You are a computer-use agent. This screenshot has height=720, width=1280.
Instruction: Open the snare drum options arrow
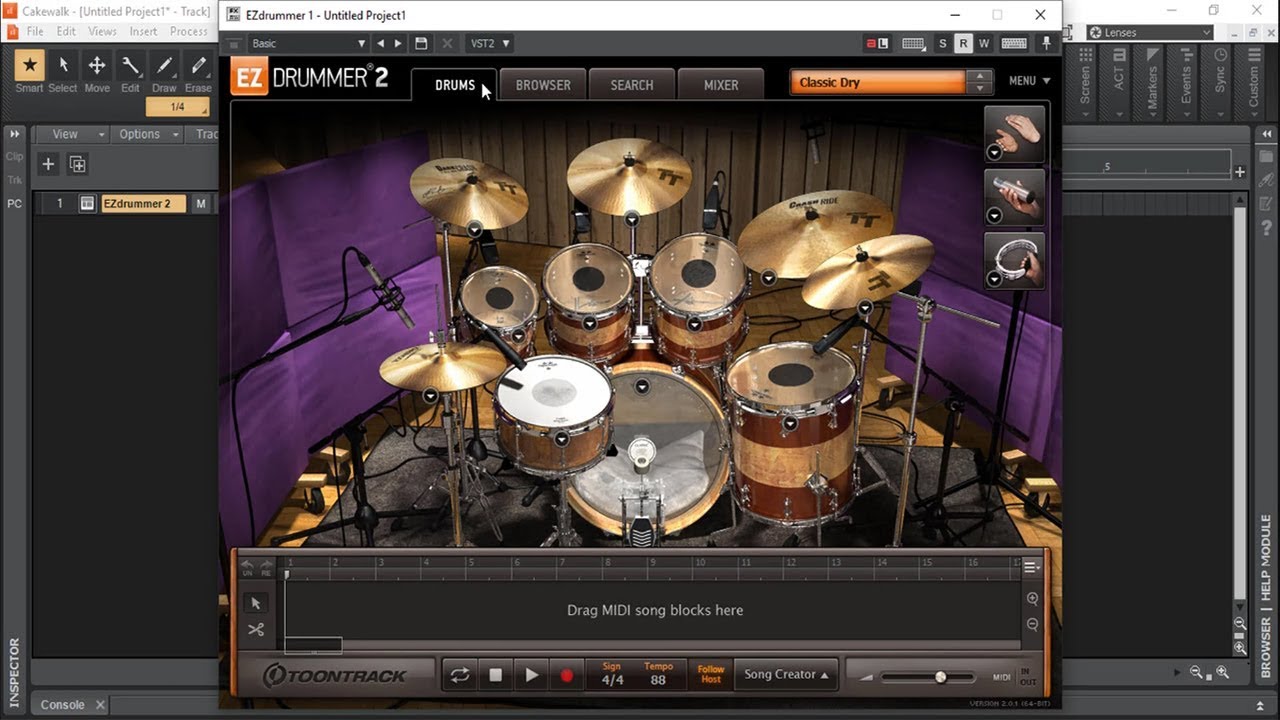pyautogui.click(x=561, y=438)
